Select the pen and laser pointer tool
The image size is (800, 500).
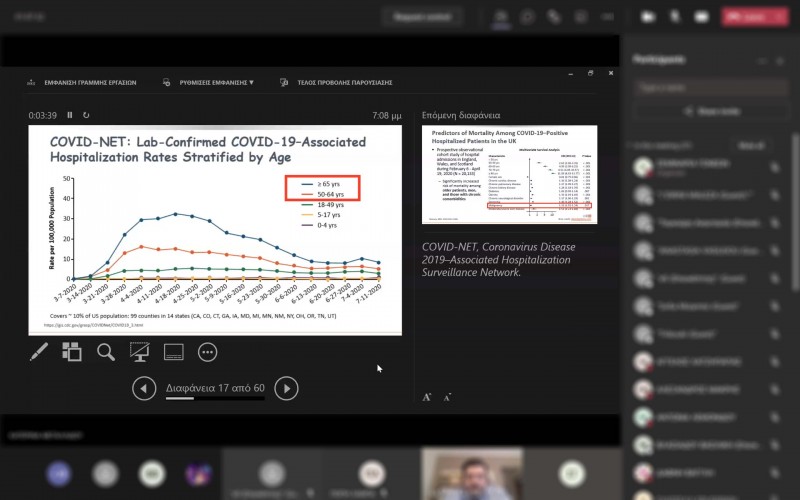point(38,351)
